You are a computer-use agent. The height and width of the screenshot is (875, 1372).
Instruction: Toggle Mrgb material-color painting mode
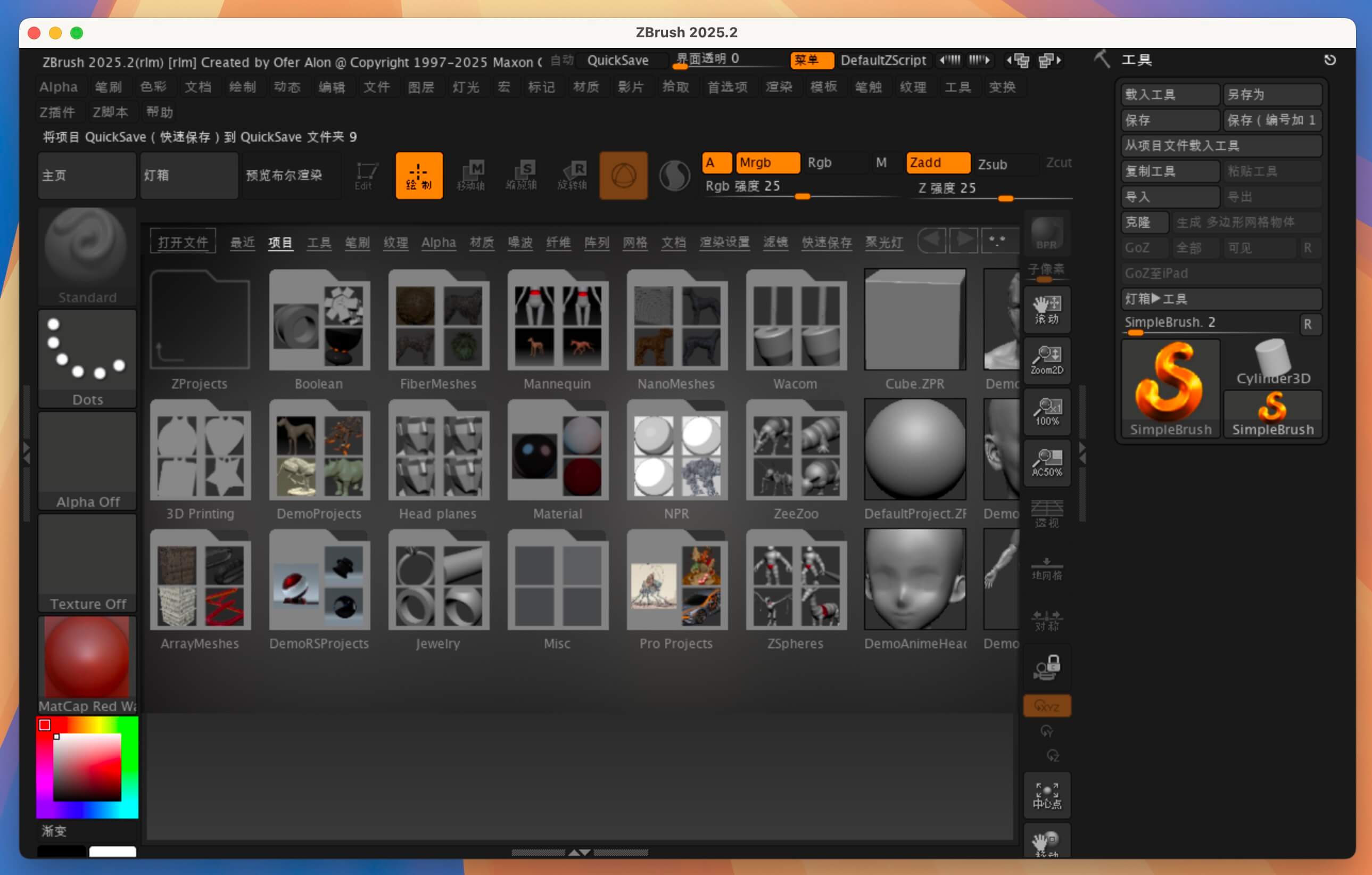click(767, 162)
